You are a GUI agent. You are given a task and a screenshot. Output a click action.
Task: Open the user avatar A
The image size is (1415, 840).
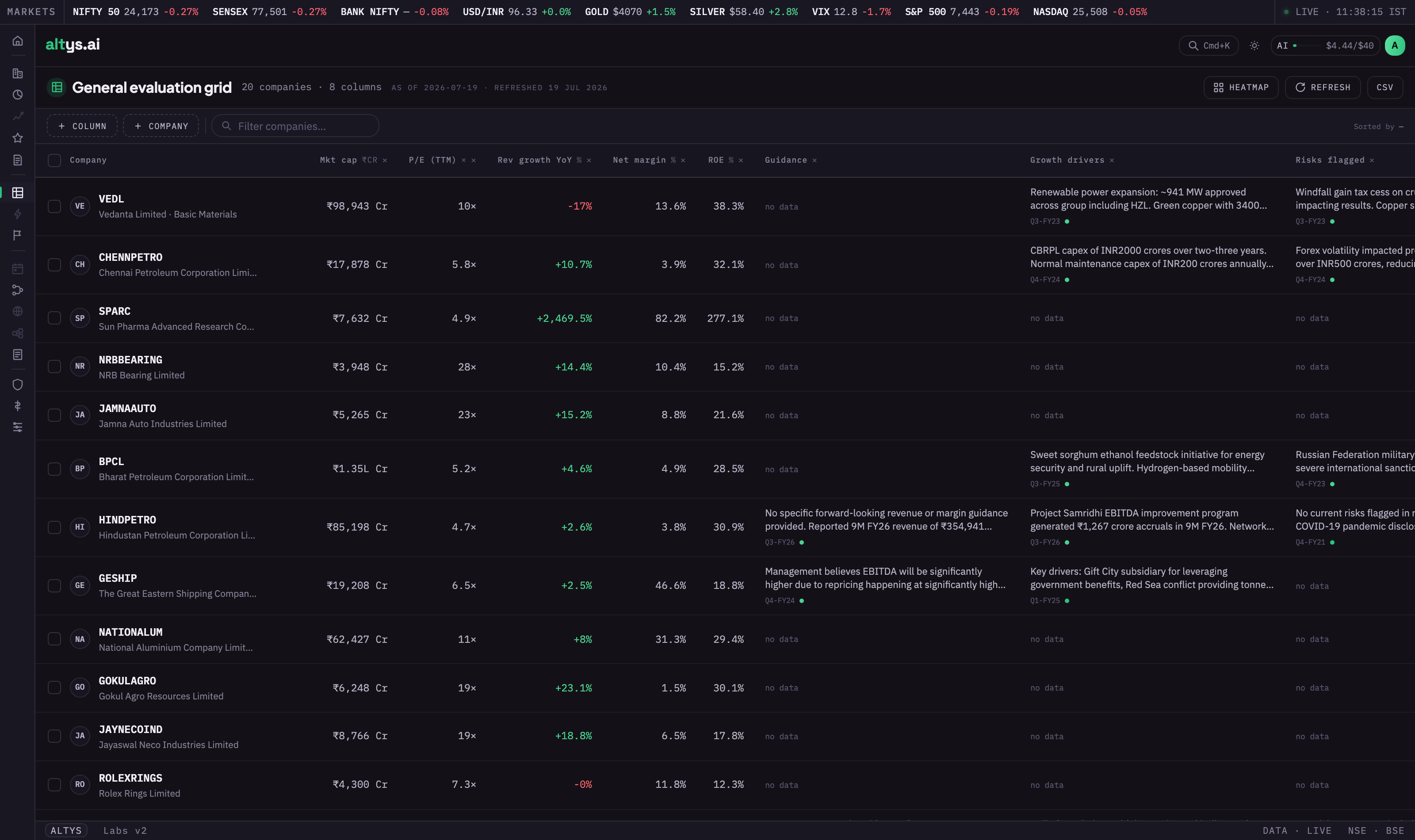[1395, 45]
